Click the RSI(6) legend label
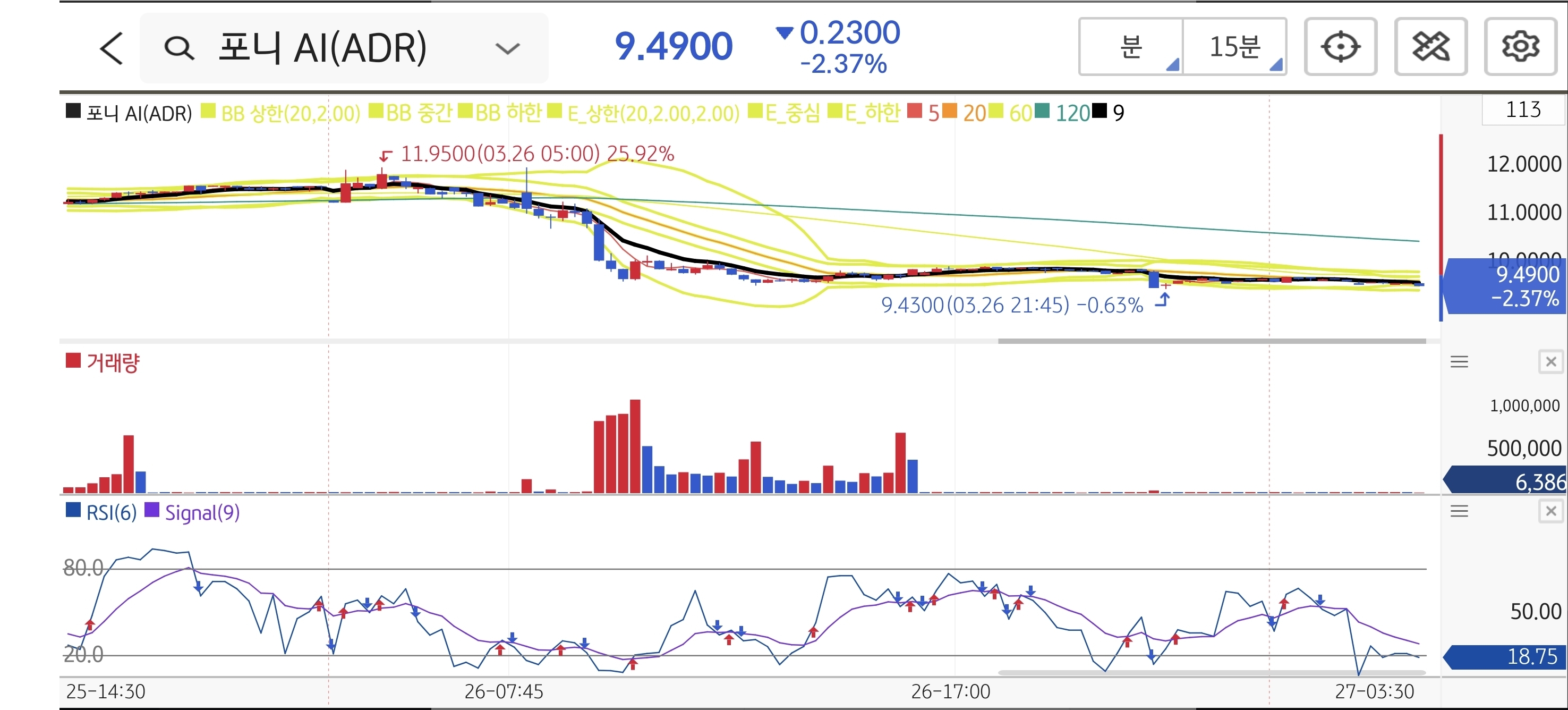Image resolution: width=1568 pixels, height=710 pixels. point(111,513)
